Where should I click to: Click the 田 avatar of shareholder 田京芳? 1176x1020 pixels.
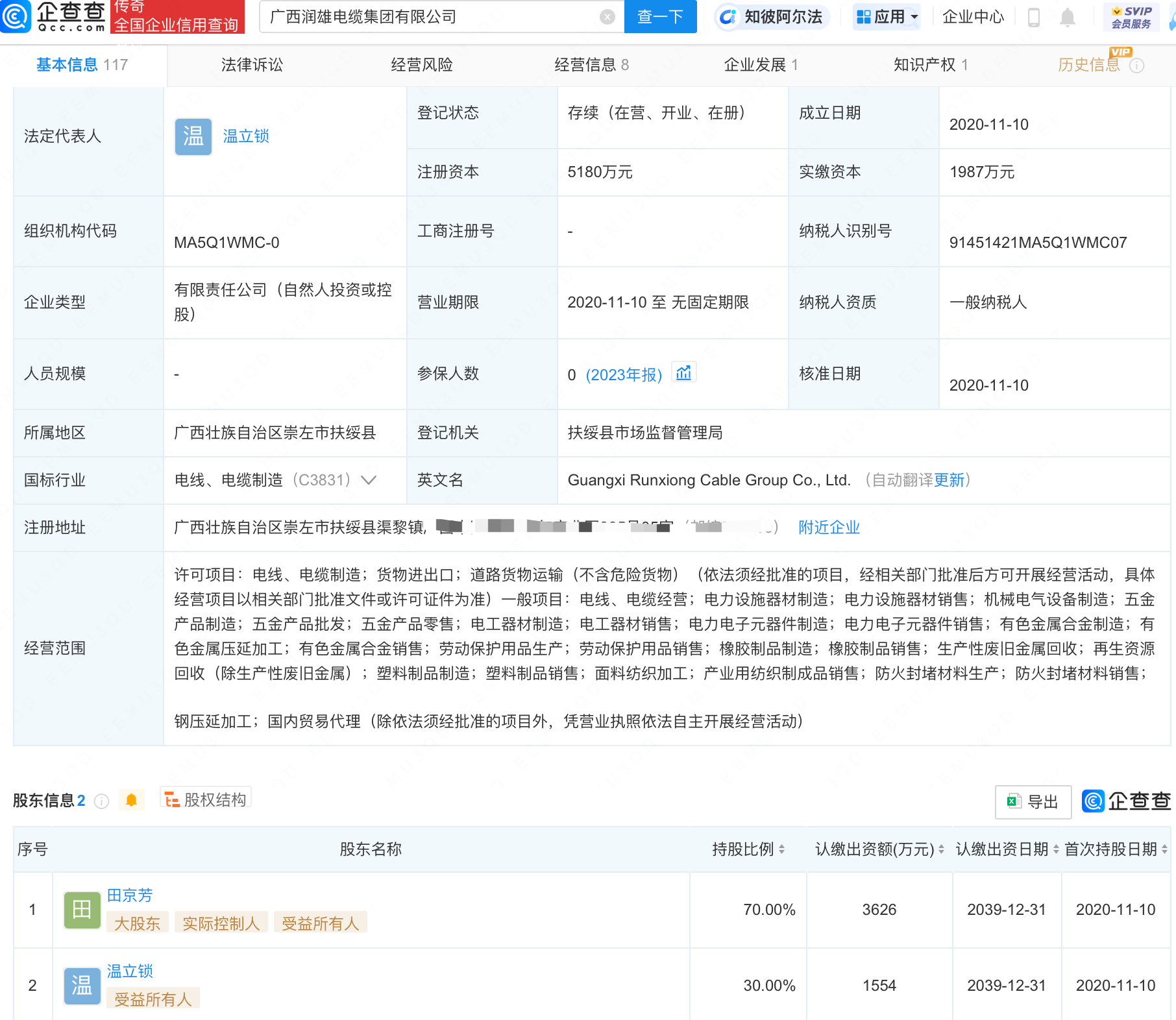(82, 910)
